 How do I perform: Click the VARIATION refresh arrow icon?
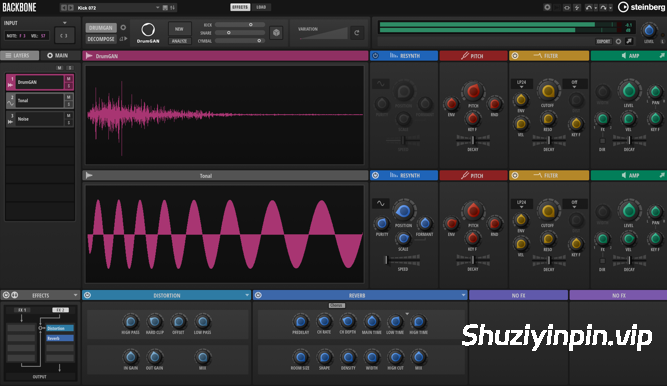click(356, 33)
